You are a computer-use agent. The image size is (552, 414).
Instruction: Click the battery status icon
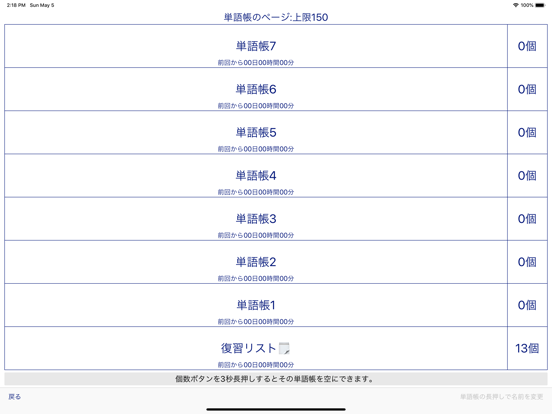[540, 5]
